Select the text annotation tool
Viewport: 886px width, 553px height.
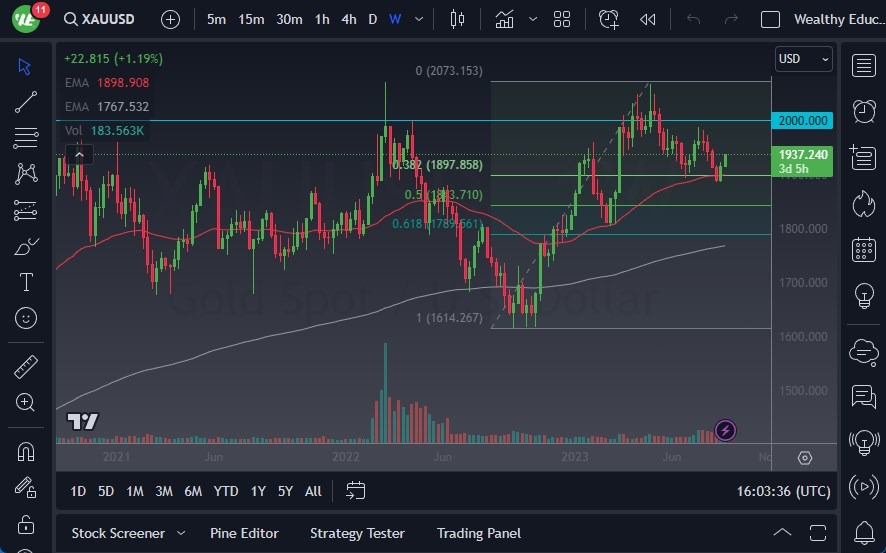coord(26,282)
